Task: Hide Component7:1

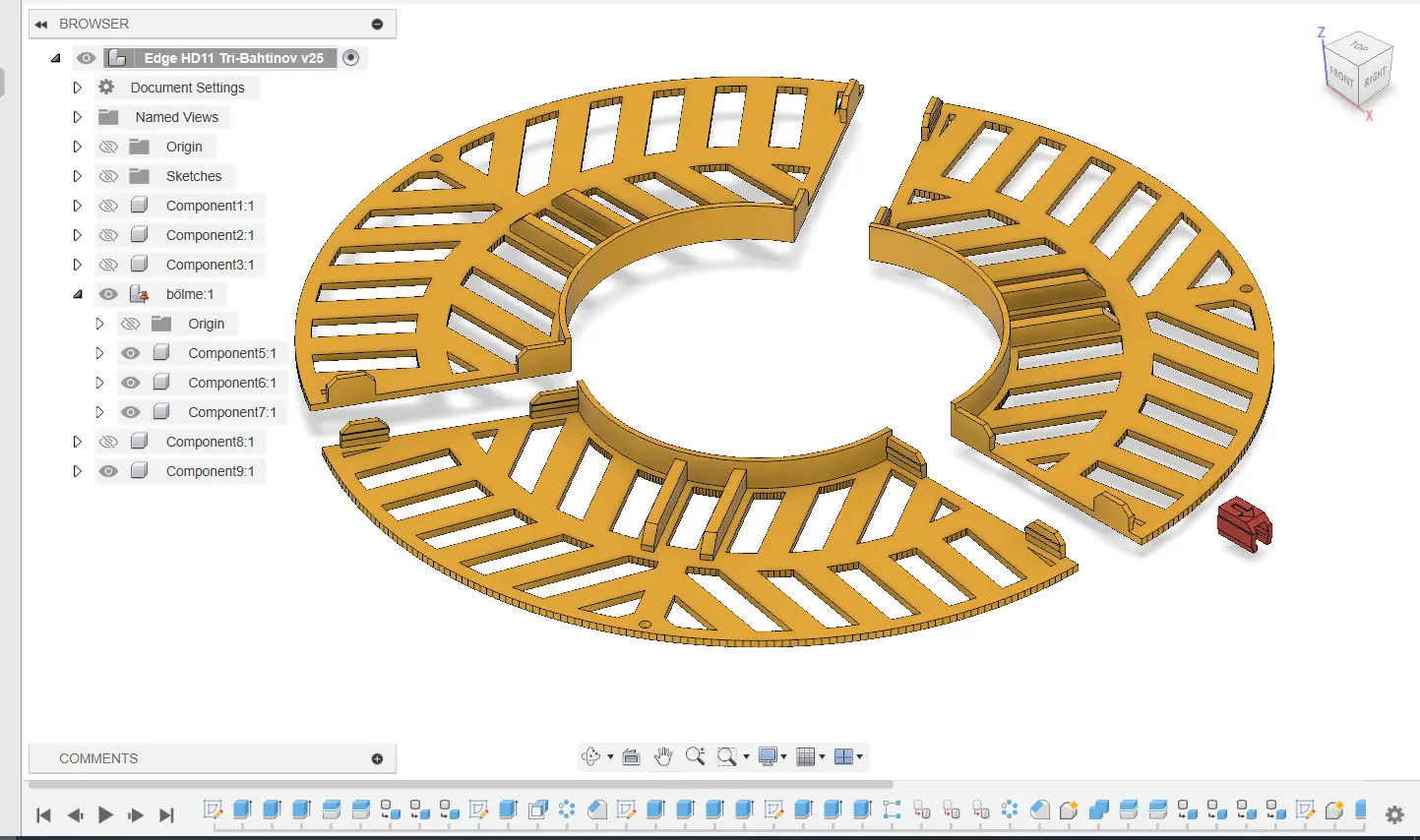Action: 131,412
